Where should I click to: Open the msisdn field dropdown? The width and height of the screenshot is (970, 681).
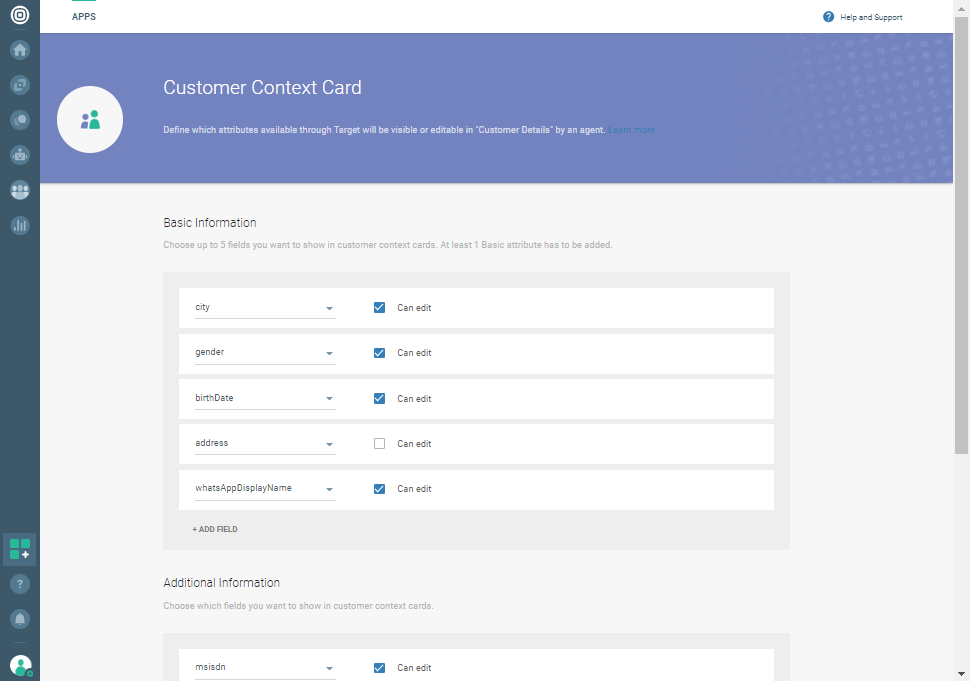pyautogui.click(x=329, y=667)
